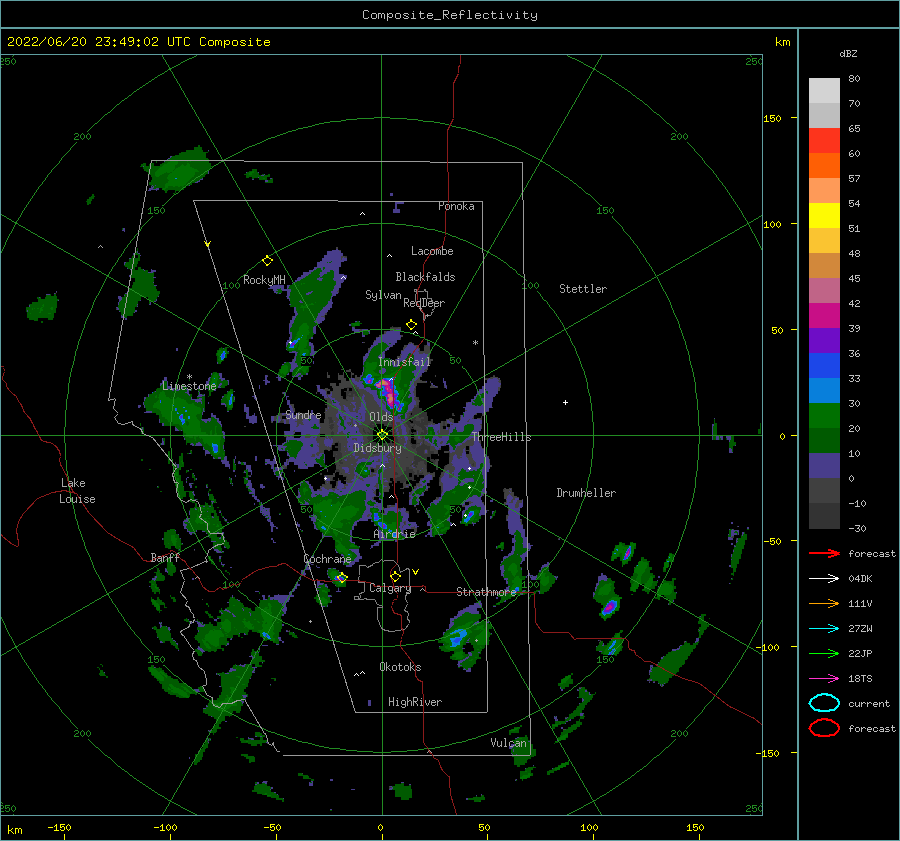The width and height of the screenshot is (900, 841).
Task: Click the Okotoks label
Action: coord(400,667)
